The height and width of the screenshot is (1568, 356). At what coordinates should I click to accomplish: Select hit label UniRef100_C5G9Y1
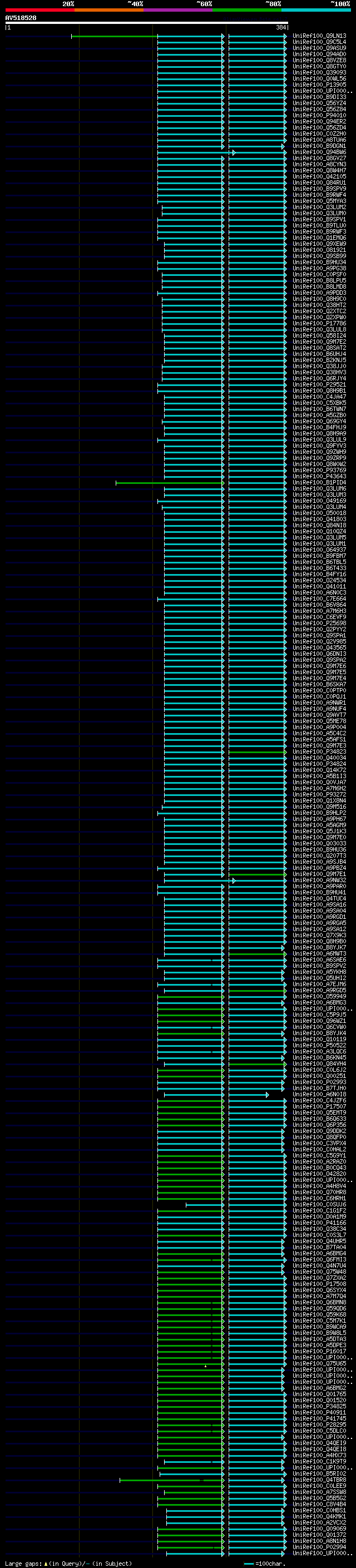pos(319,1156)
